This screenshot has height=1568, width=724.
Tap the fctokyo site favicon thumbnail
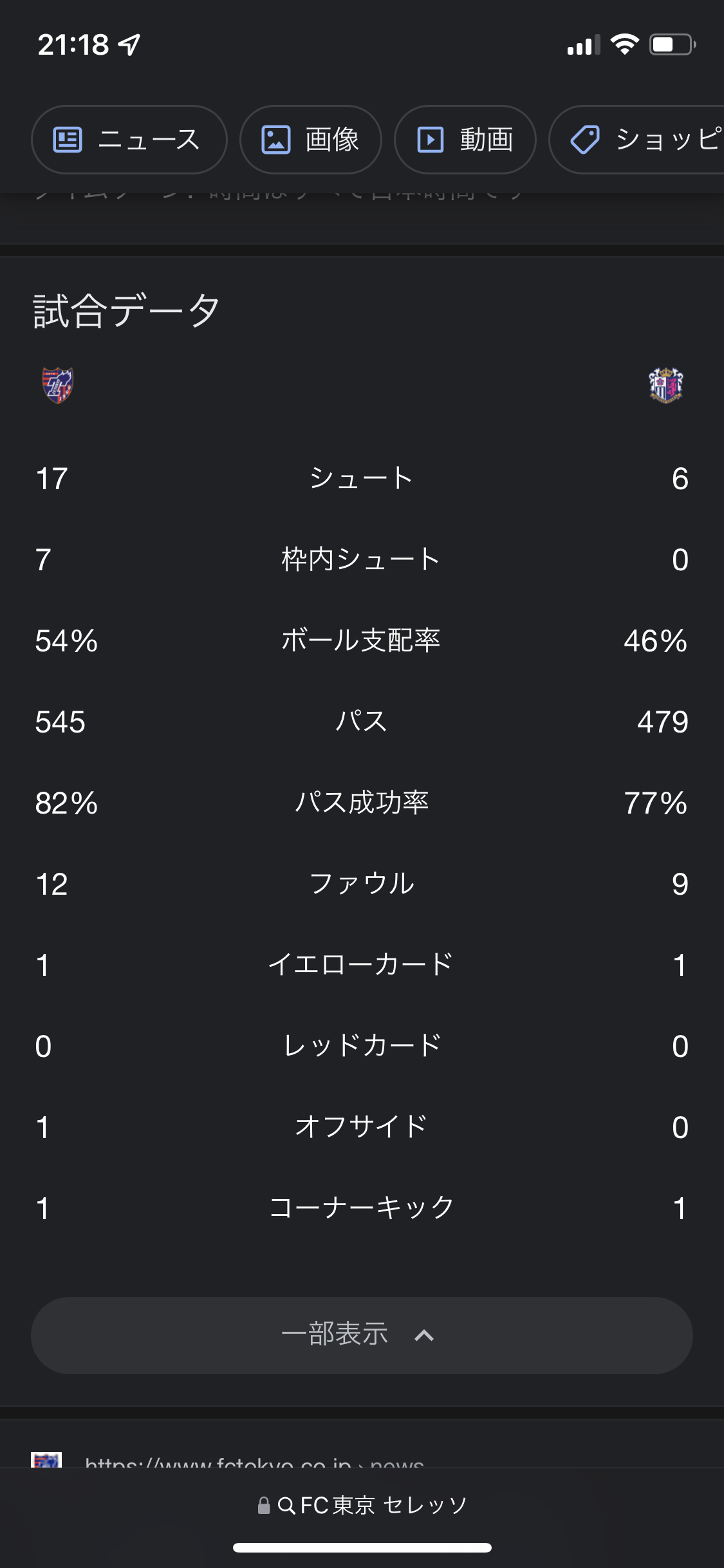pyautogui.click(x=46, y=1460)
